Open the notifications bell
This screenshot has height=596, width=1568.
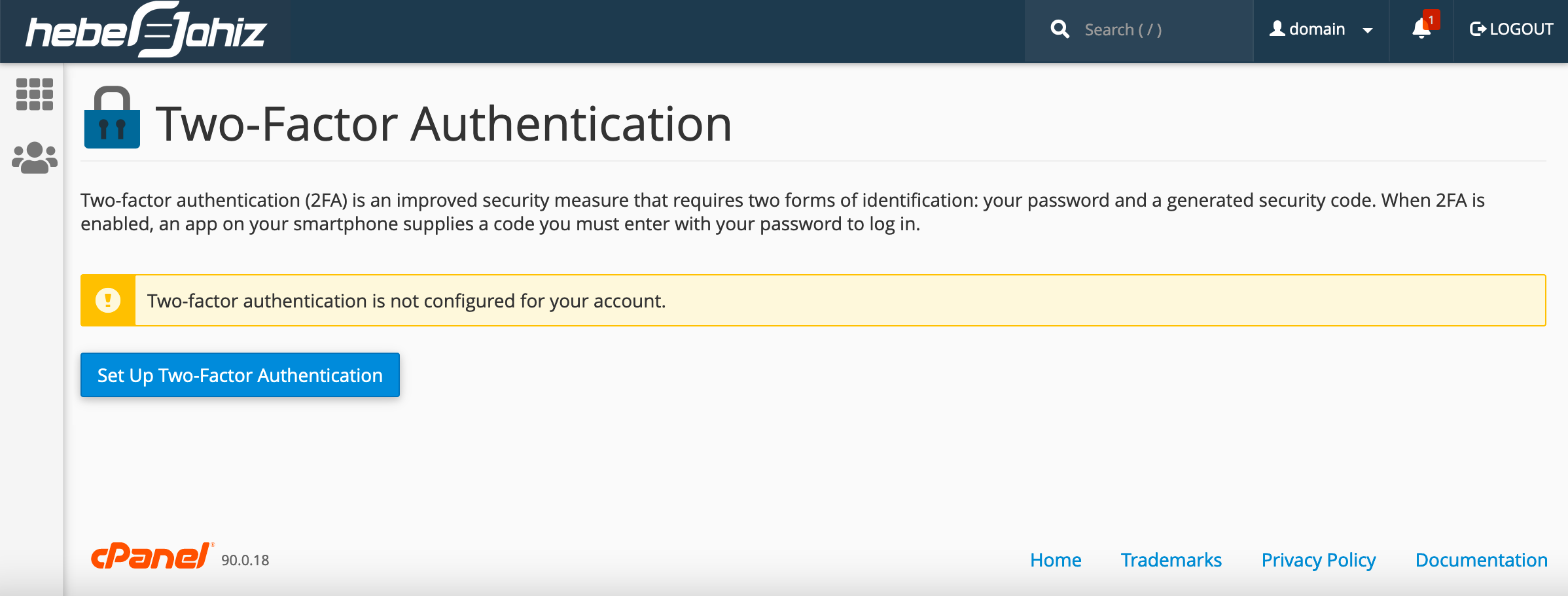[1420, 30]
